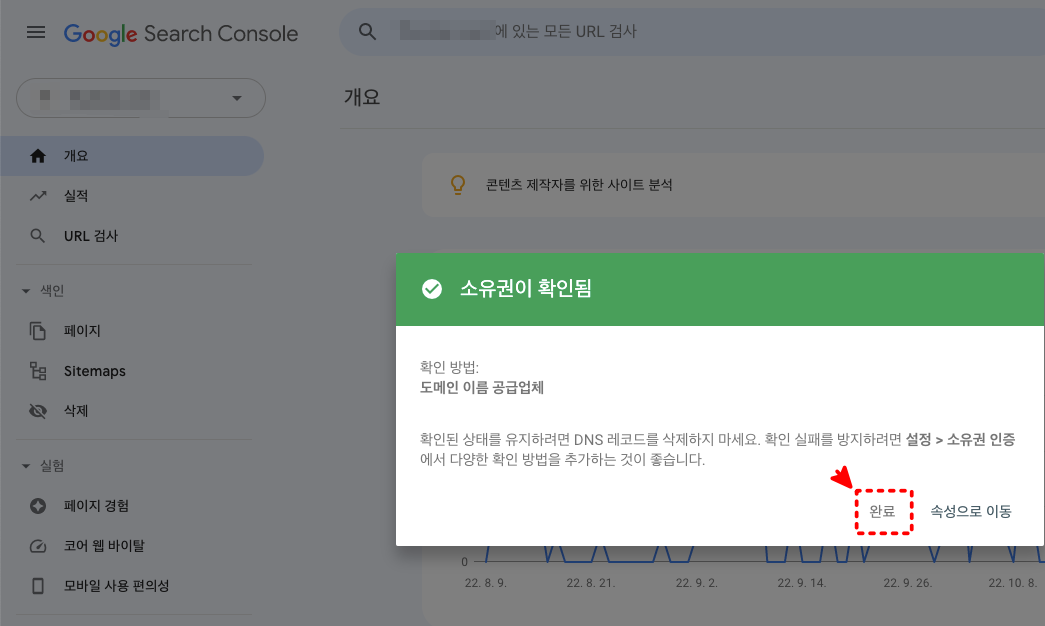Click the lightbulb icon on the site analysis banner
1045x626 pixels.
457,185
